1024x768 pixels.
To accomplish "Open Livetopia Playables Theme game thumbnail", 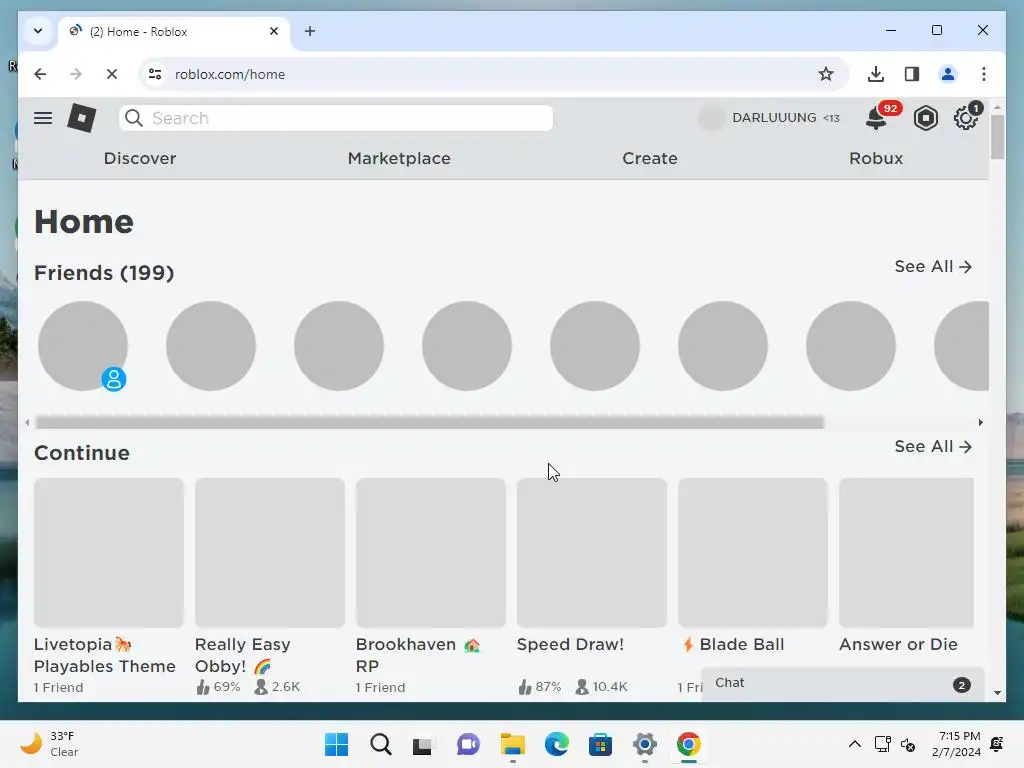I will click(109, 552).
